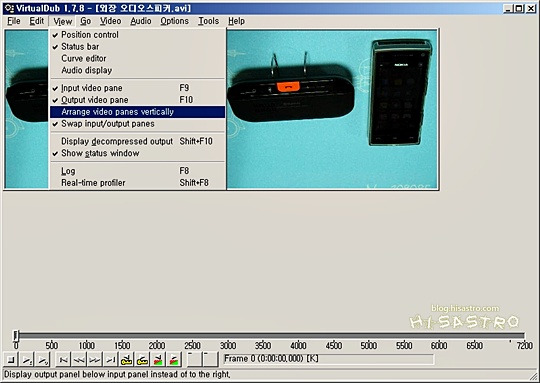This screenshot has height=383, width=540.
Task: Open the Log window entry
Action: tap(138, 171)
